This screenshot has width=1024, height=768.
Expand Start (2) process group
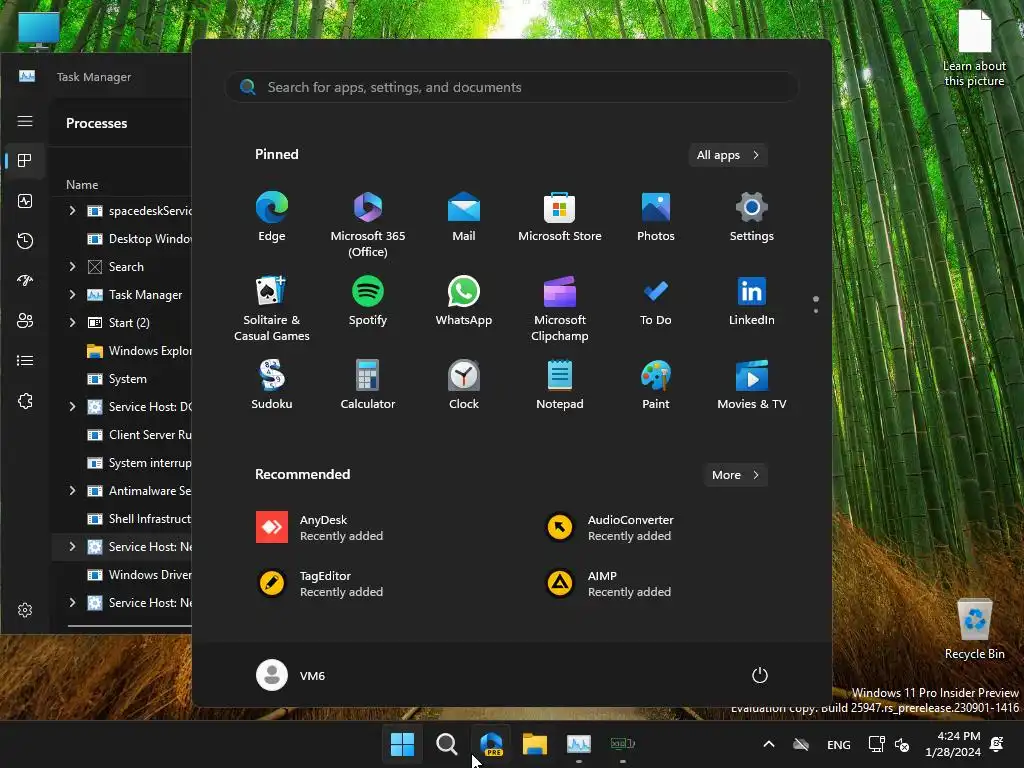coord(72,323)
